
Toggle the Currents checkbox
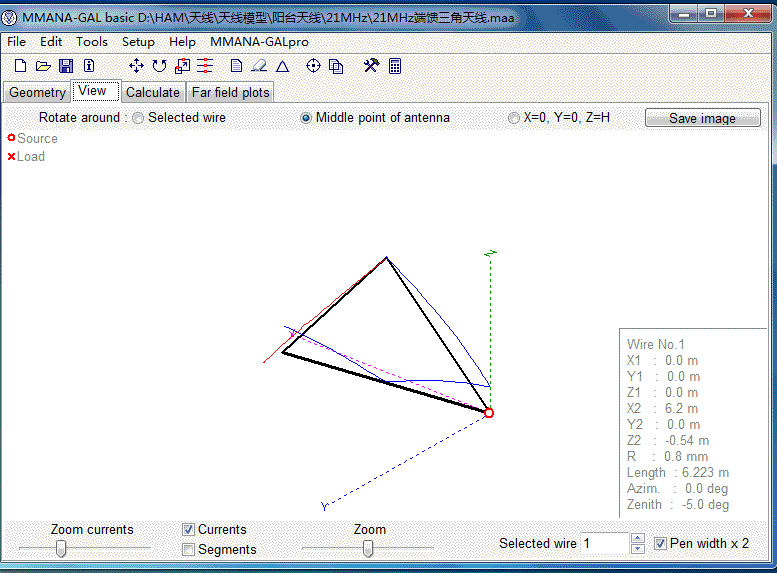point(188,529)
